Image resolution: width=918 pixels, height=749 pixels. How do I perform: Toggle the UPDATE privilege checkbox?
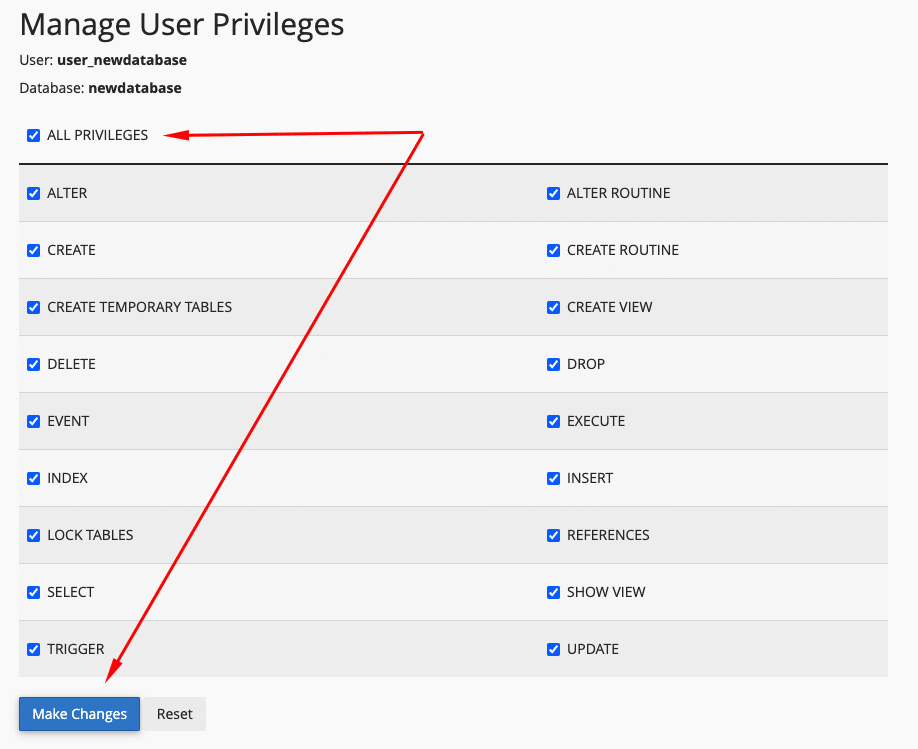[x=554, y=649]
